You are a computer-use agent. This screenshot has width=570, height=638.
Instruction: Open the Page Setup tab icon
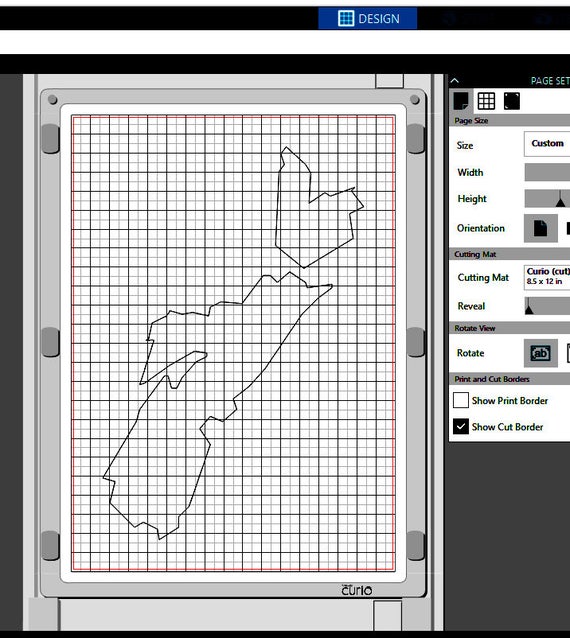click(461, 101)
